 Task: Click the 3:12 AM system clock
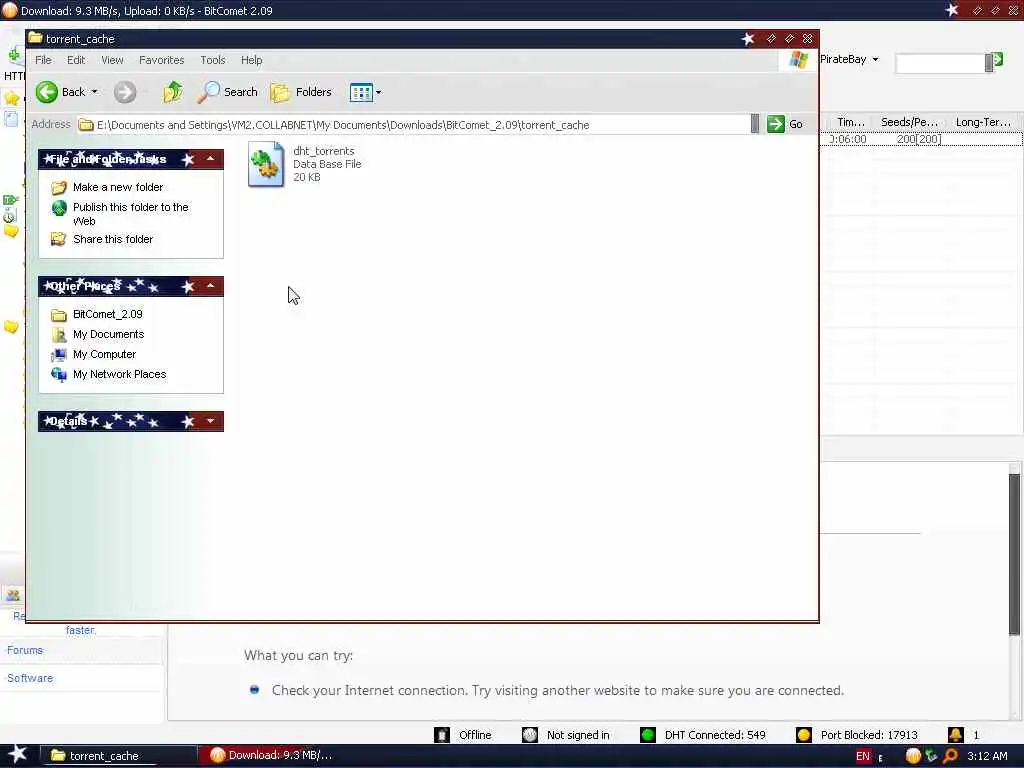click(x=987, y=756)
